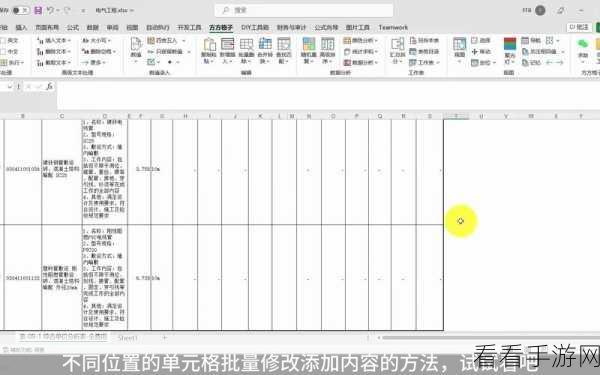Image resolution: width=600 pixels, height=375 pixels.
Task: Switch to the Sheet1 worksheet tab
Action: [127, 338]
